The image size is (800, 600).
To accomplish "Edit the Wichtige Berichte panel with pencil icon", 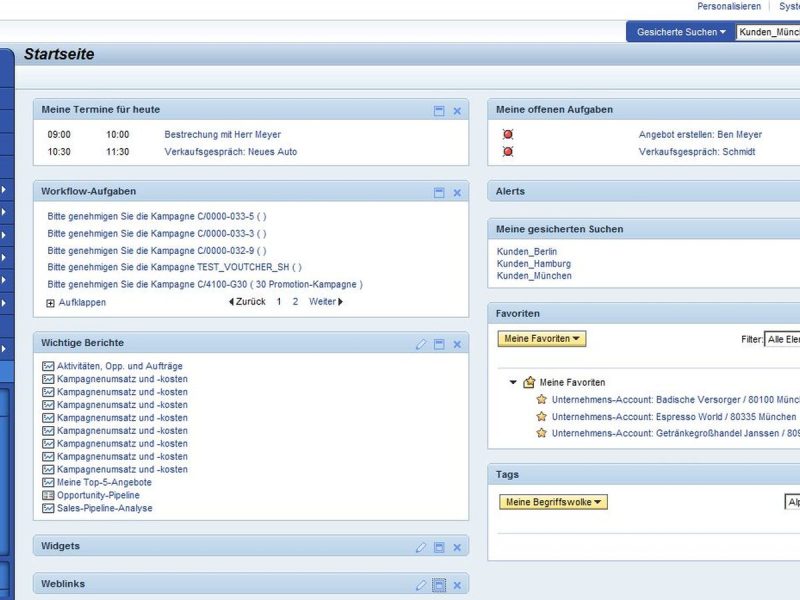I will coord(420,344).
